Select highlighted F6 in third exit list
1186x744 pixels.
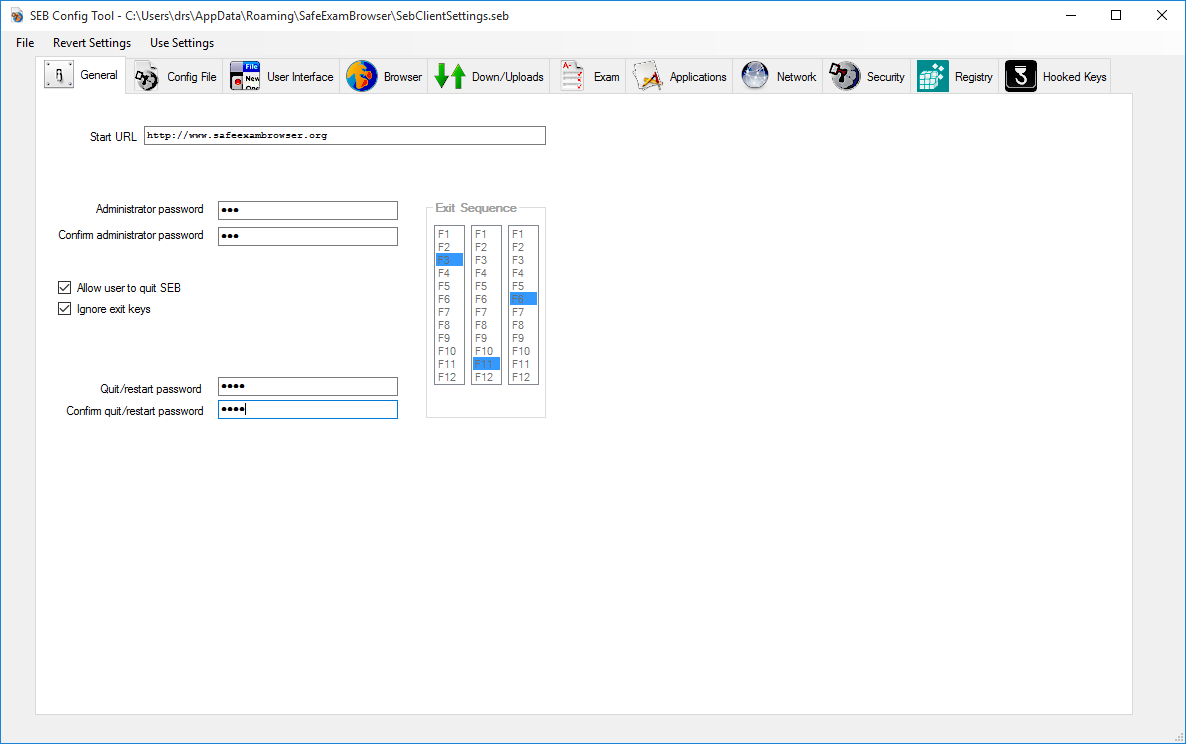(523, 299)
